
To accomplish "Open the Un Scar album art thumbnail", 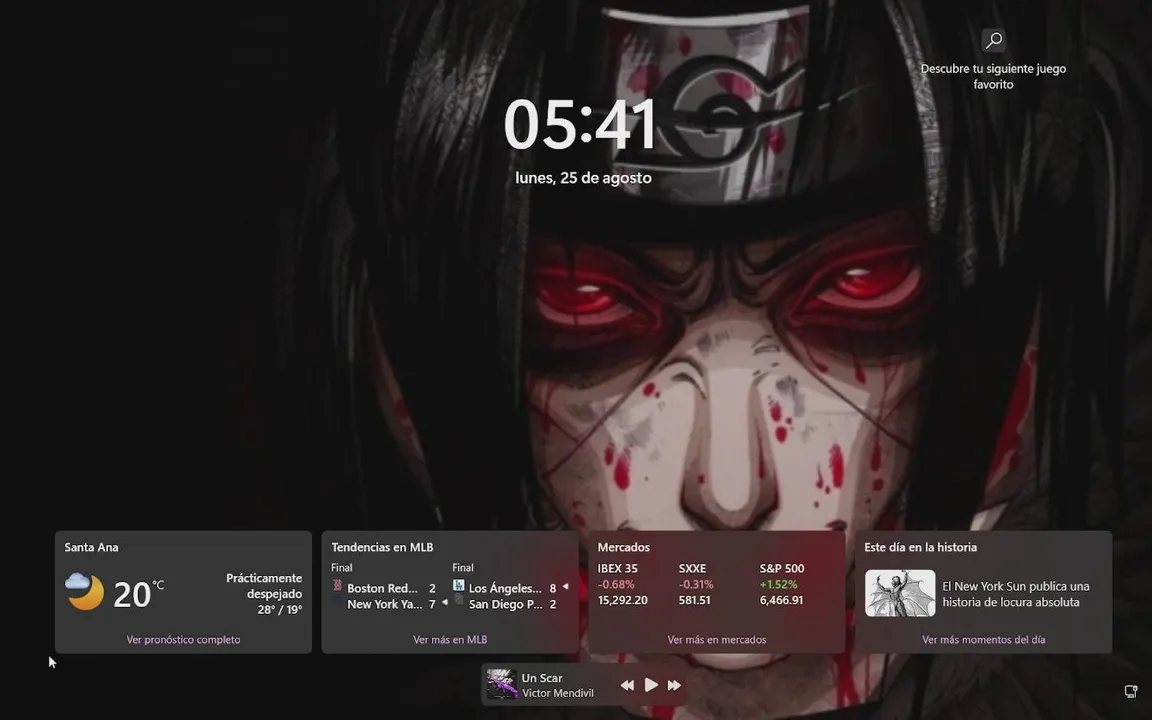I will click(x=502, y=684).
